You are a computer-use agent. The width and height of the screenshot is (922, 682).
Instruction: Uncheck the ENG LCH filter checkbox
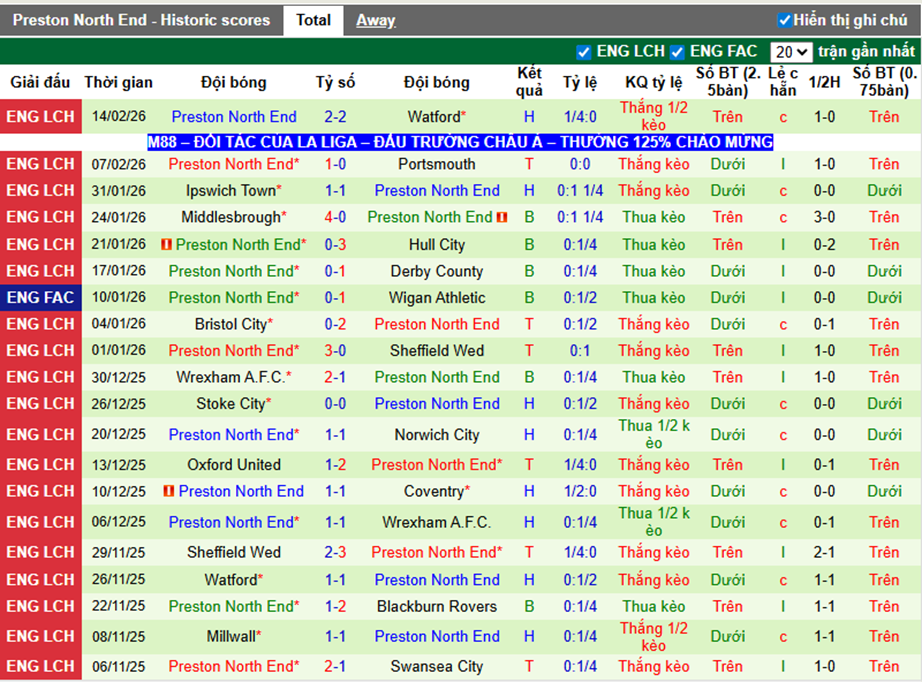[583, 52]
